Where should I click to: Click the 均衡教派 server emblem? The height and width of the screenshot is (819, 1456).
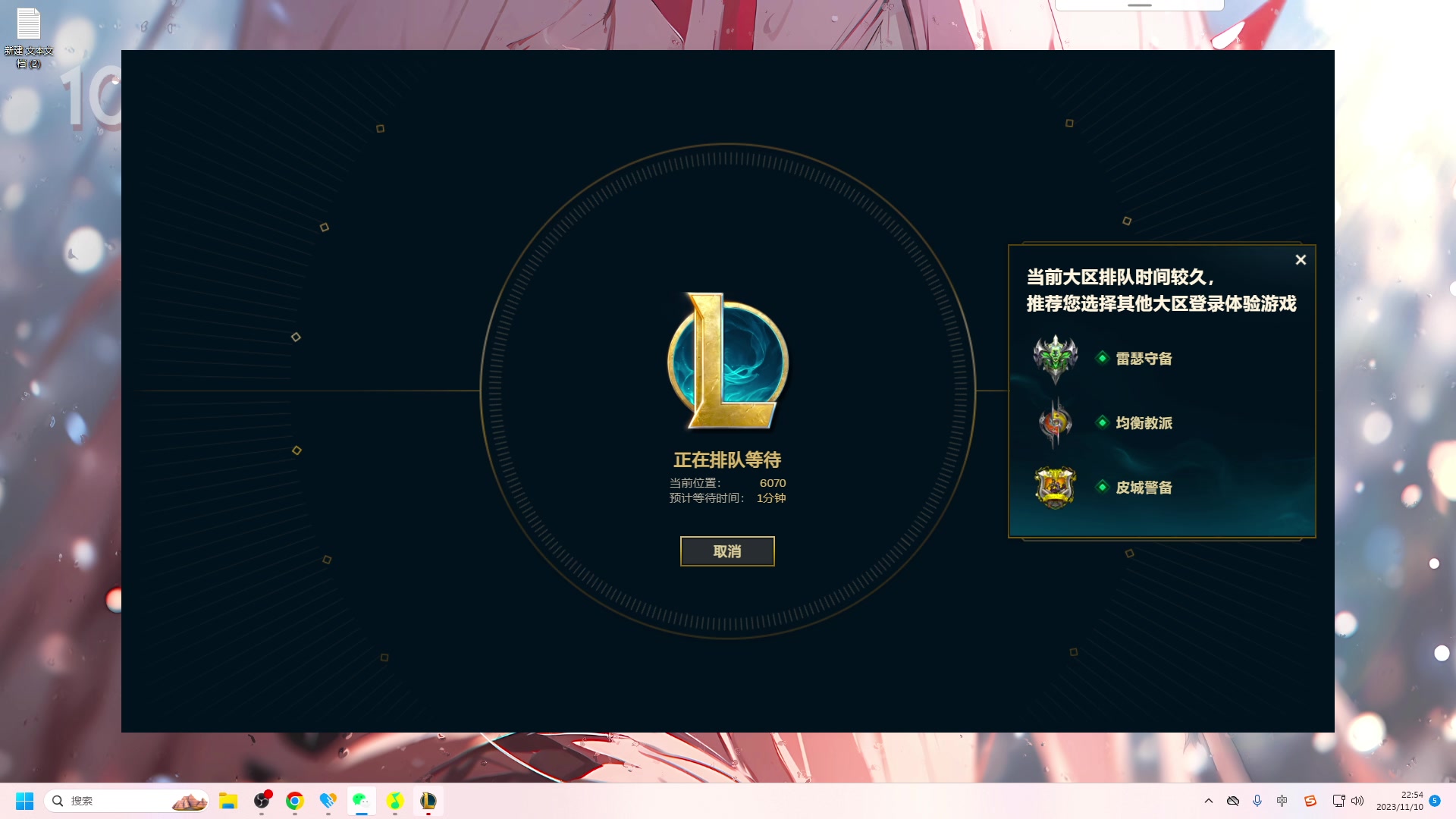tap(1055, 423)
